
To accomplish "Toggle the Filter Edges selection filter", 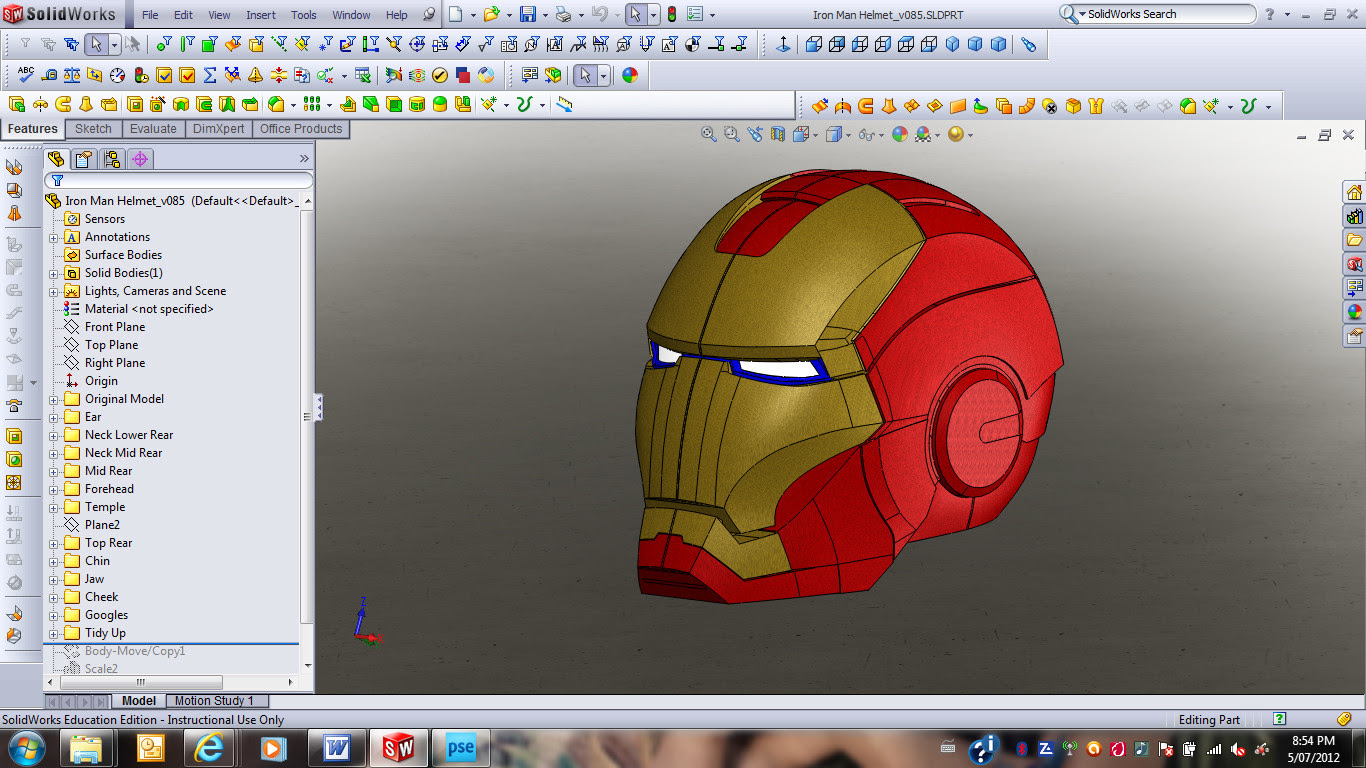I will click(186, 44).
